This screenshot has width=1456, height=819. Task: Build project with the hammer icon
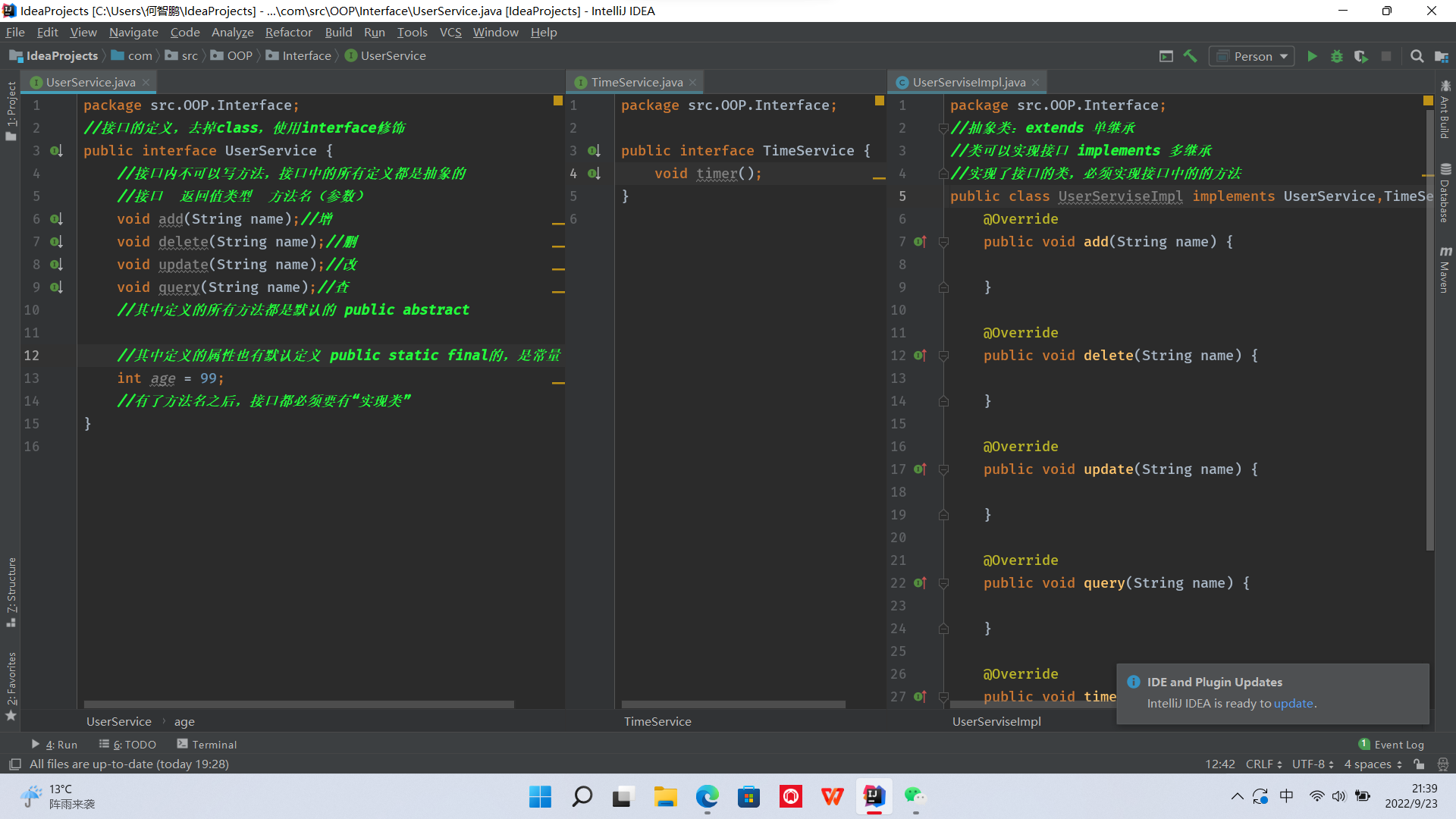click(1191, 56)
